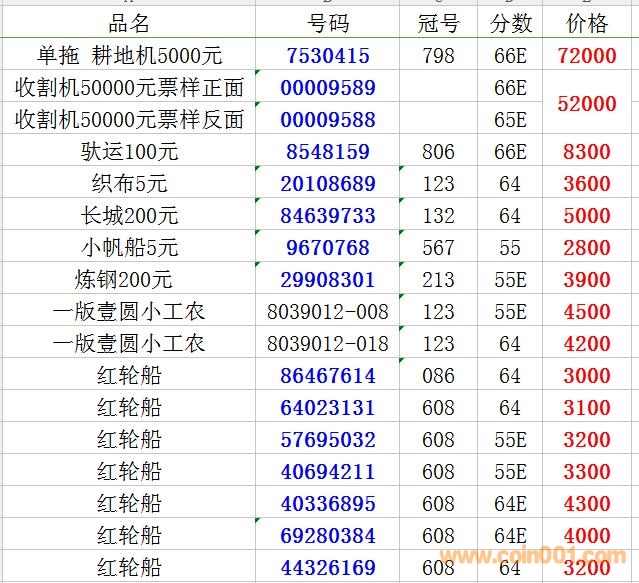Click the 冠号 cell showing 567
The height and width of the screenshot is (583, 639).
(438, 248)
